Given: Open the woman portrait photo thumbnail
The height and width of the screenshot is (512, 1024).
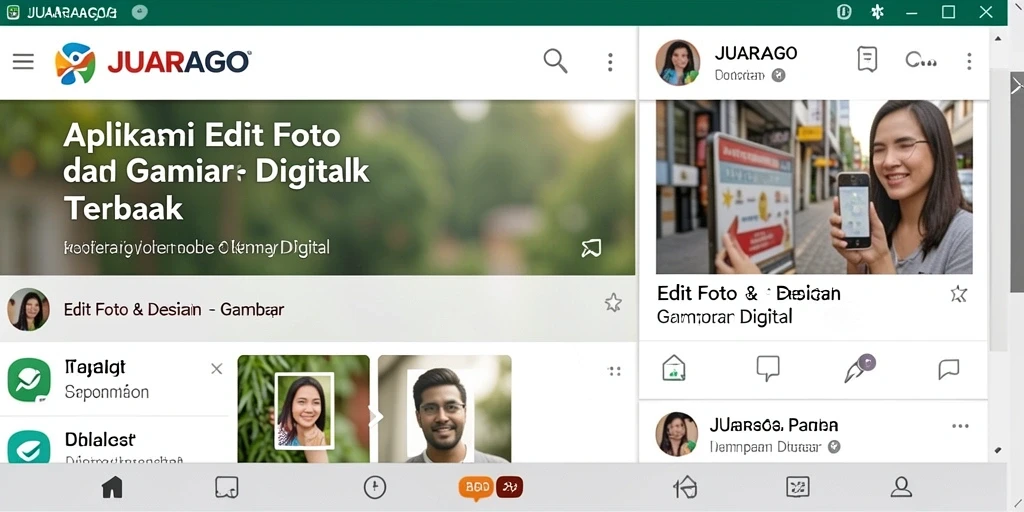Looking at the screenshot, I should pyautogui.click(x=304, y=409).
